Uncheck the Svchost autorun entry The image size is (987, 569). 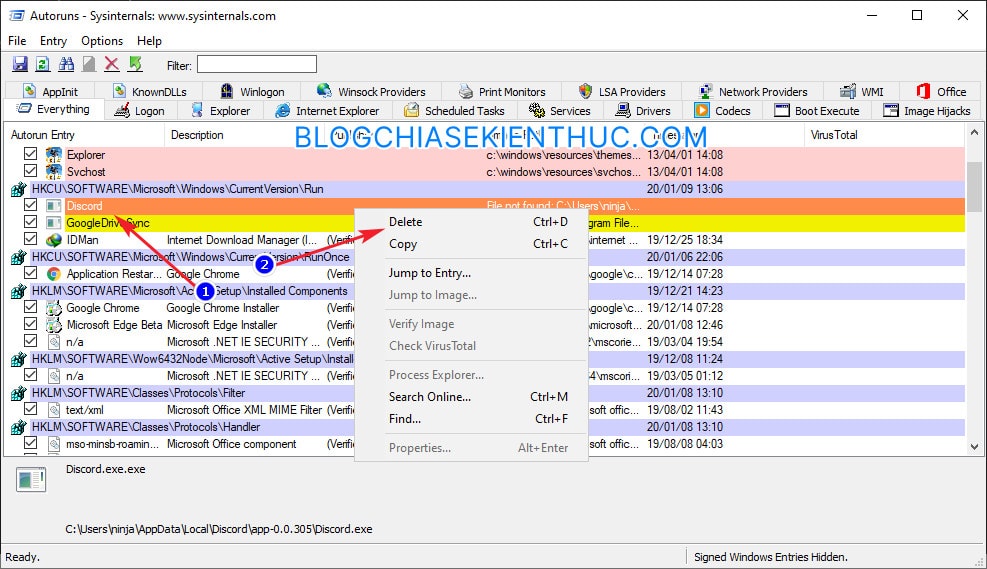coord(30,171)
